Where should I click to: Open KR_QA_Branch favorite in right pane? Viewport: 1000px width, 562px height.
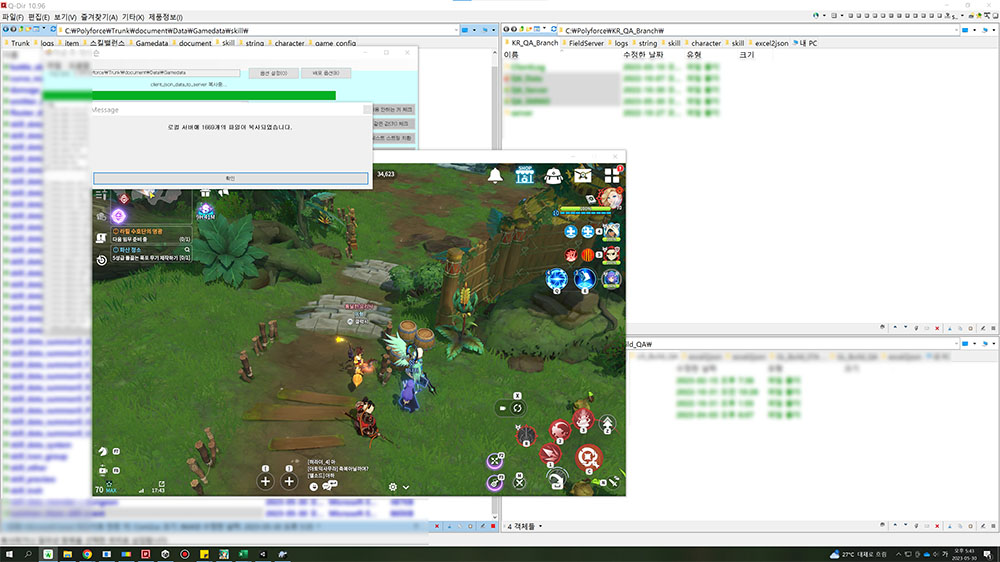pyautogui.click(x=531, y=43)
